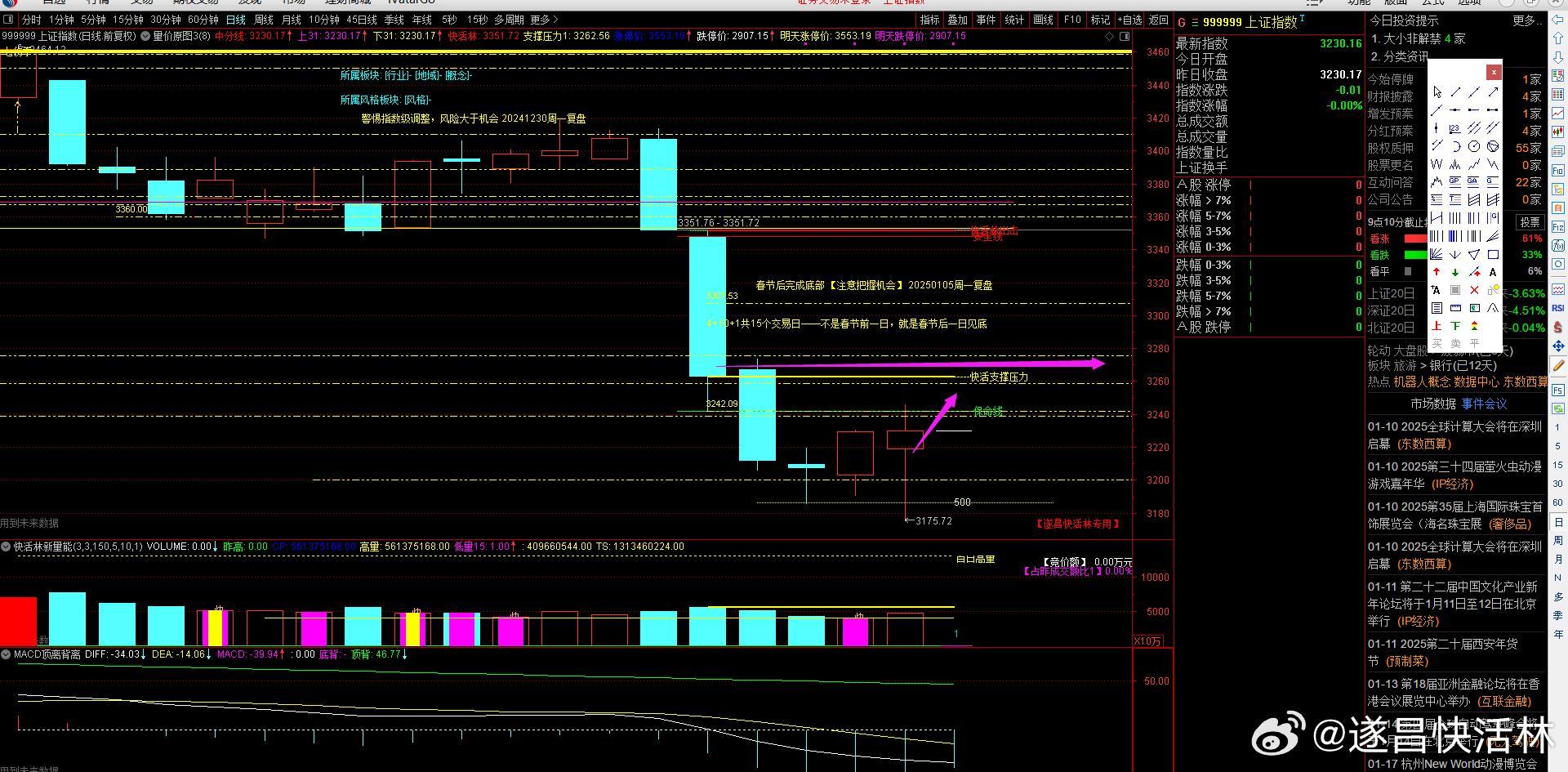
Task: Open the MACD顶离背离 indicator menu
Action: 6,654
